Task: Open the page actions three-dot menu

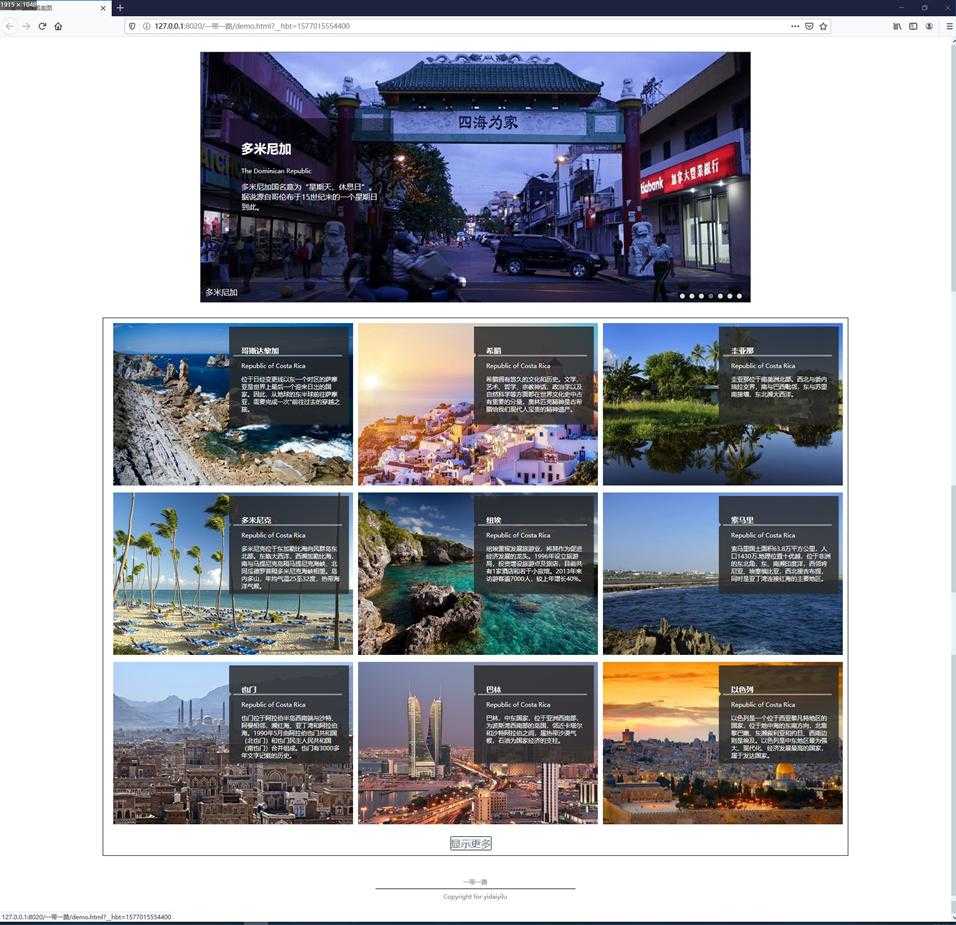Action: coord(795,26)
